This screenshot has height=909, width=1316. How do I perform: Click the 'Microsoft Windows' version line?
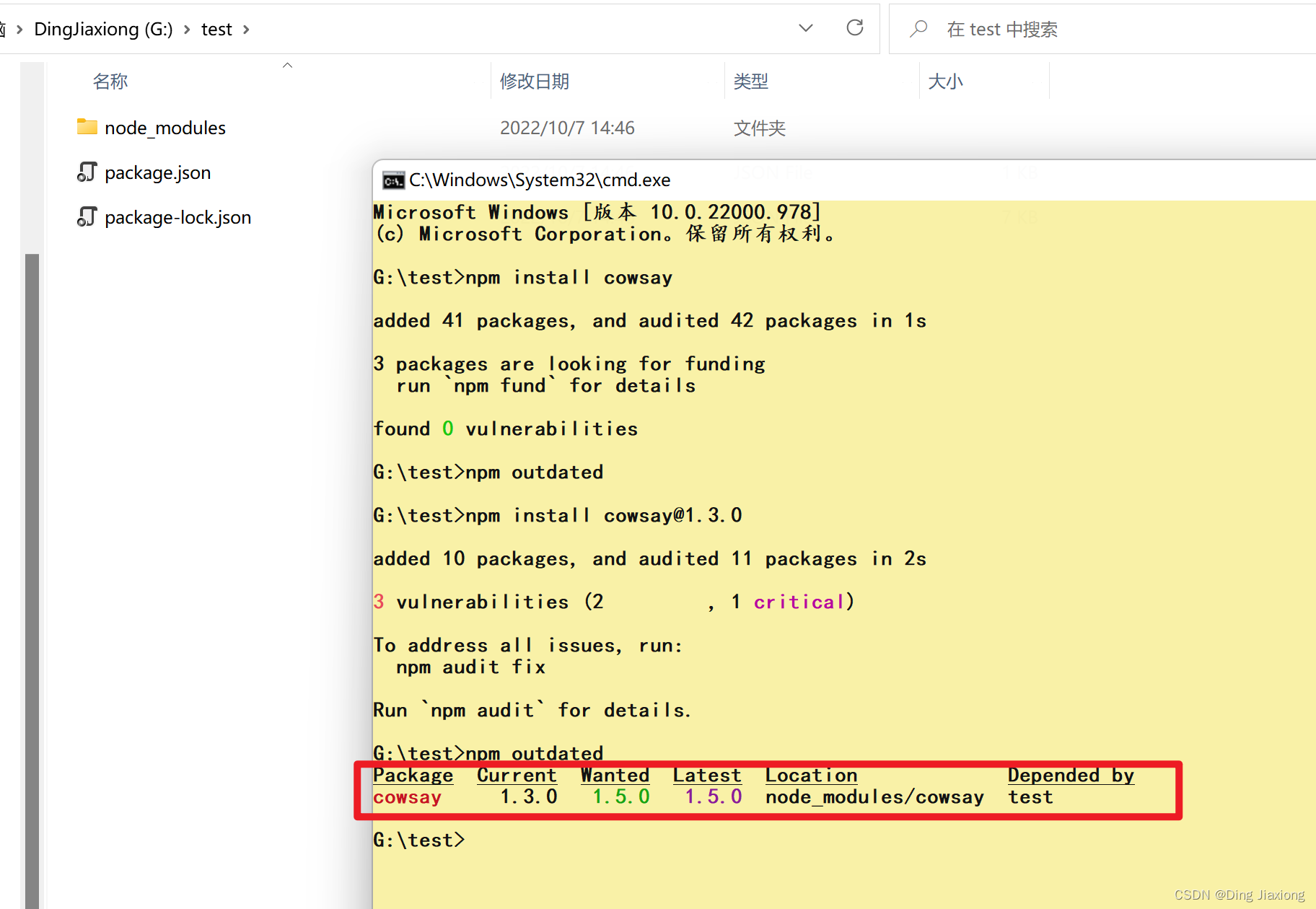pos(597,212)
